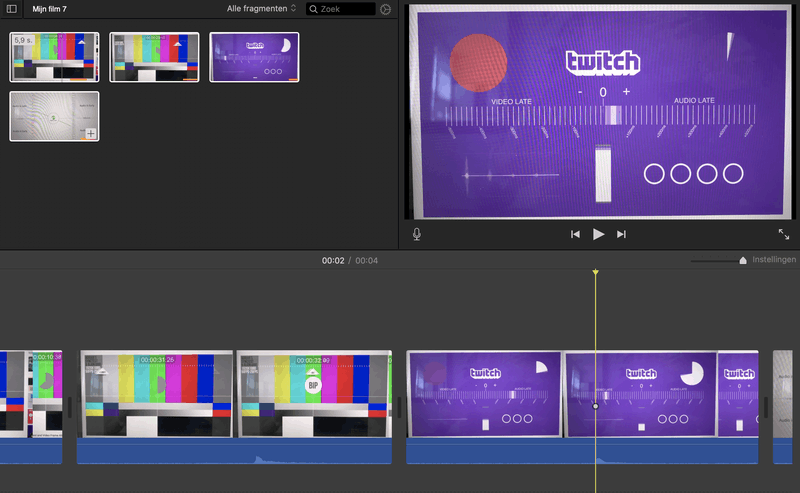Viewport: 800px width, 493px height.
Task: Skip to previous clip in viewer
Action: 575,234
